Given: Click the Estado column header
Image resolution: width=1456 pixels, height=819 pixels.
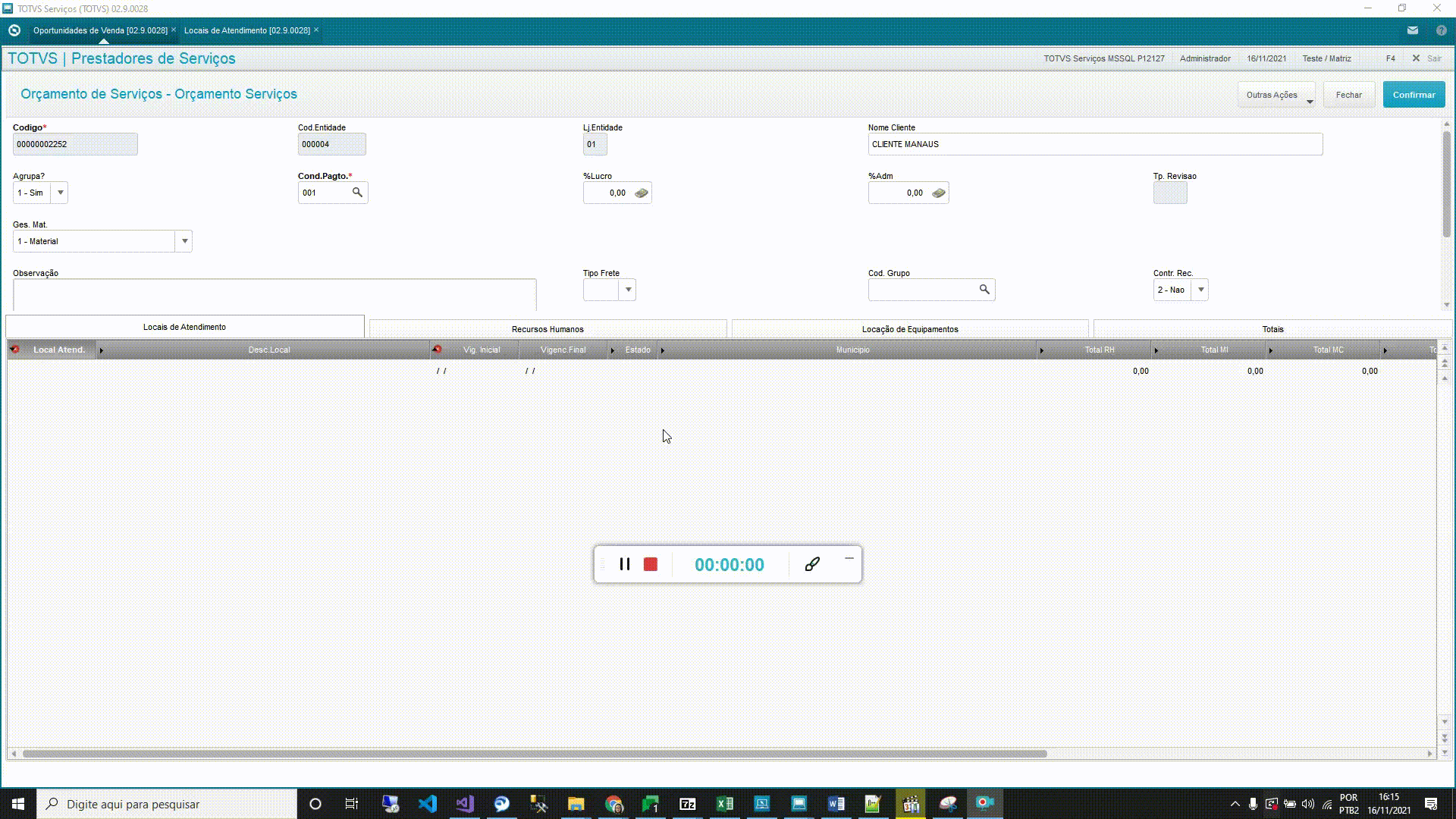Looking at the screenshot, I should click(637, 350).
